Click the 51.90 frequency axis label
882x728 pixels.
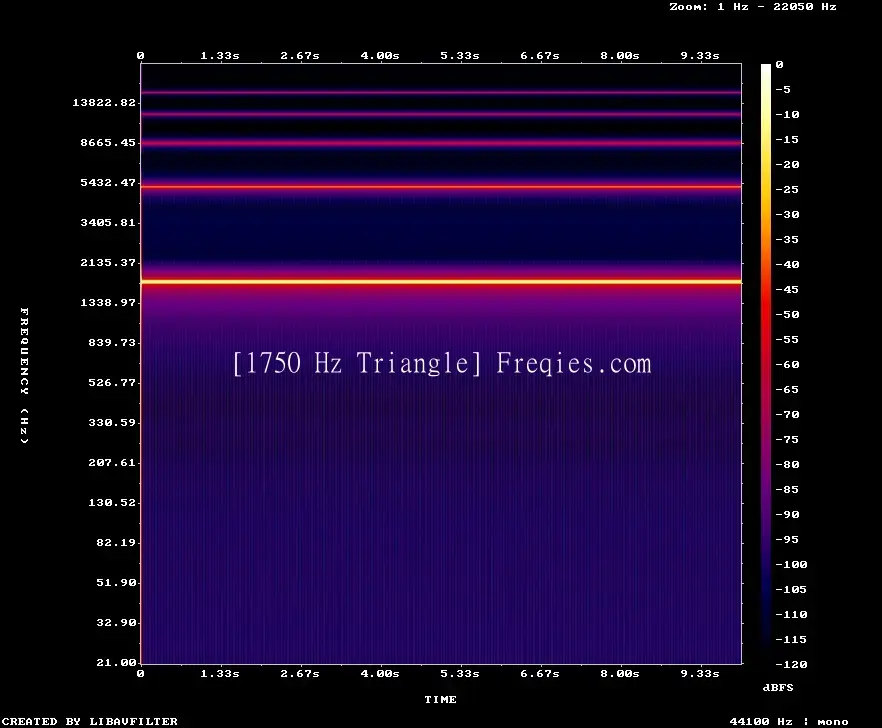tap(116, 582)
